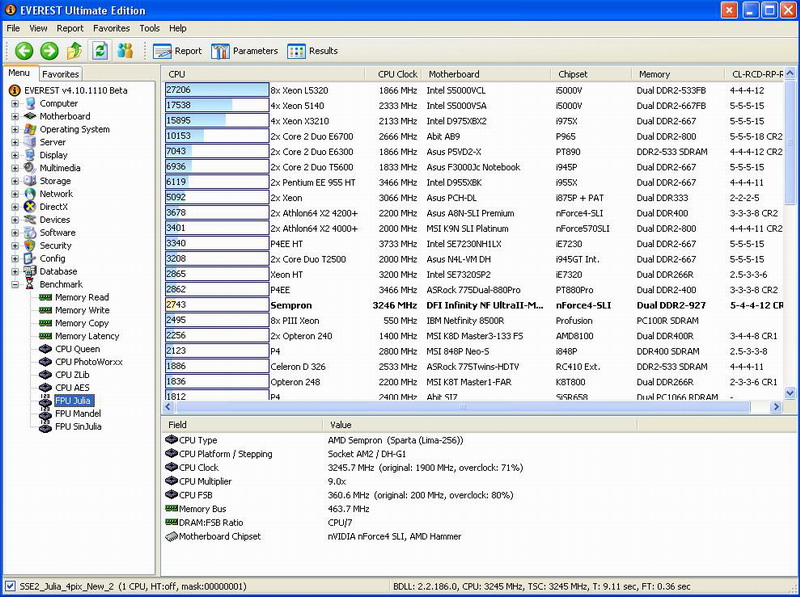
Task: Expand the Display tree node
Action: point(15,155)
